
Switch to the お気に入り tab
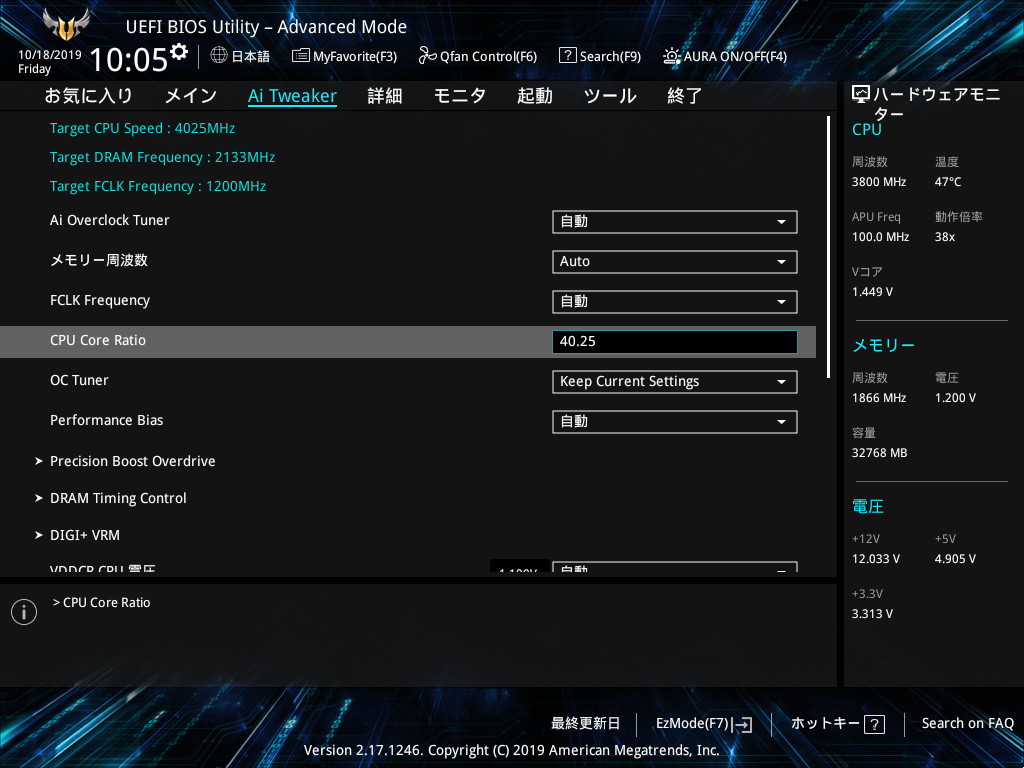click(x=89, y=96)
